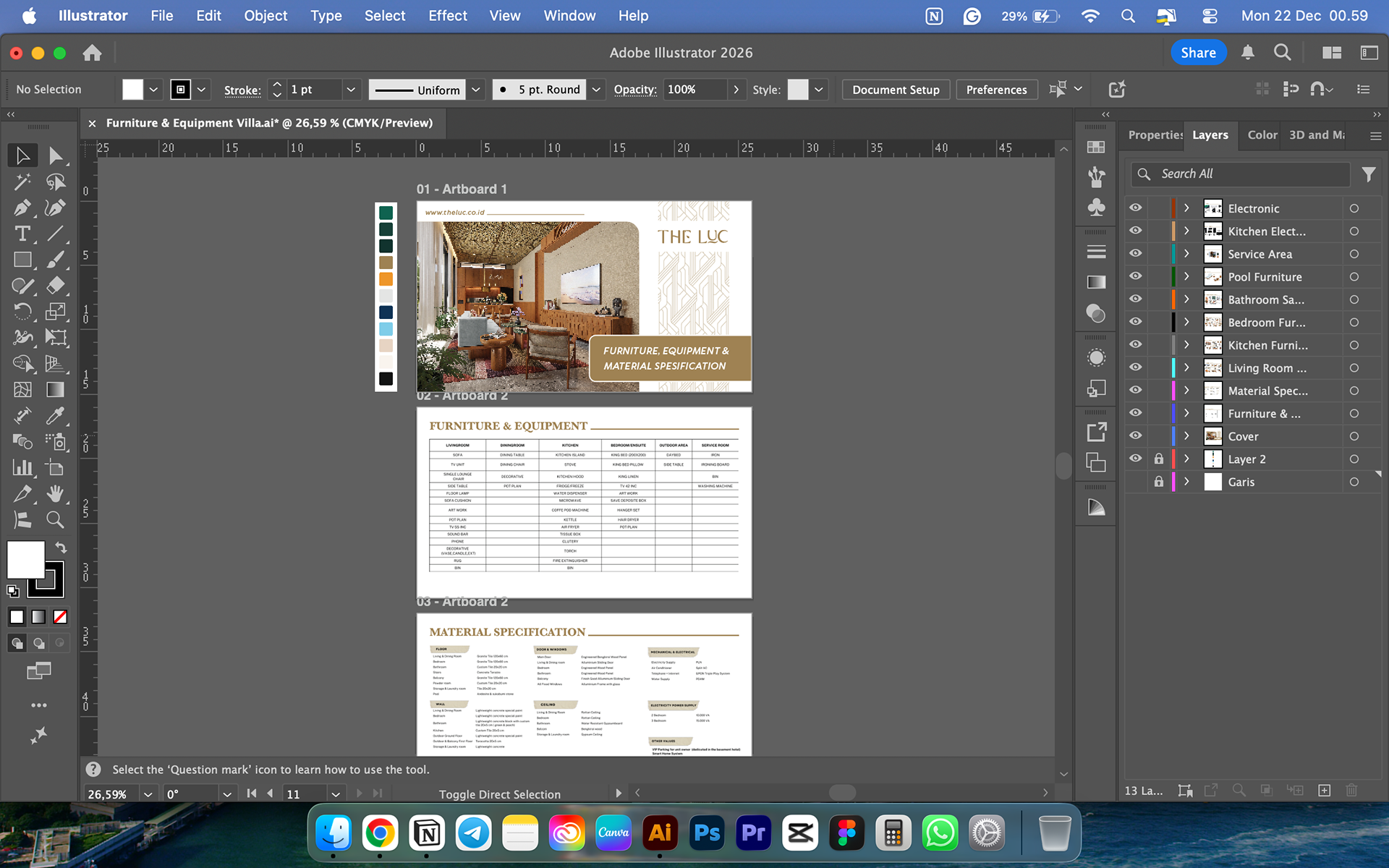
Task: Swap fill and stroke colors
Action: [x=61, y=548]
